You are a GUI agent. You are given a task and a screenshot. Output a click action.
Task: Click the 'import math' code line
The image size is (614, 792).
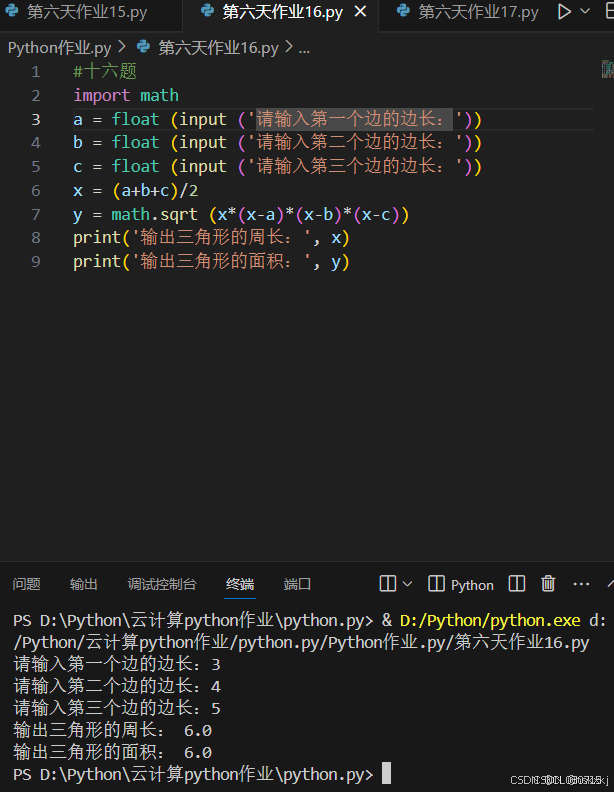[x=126, y=95]
